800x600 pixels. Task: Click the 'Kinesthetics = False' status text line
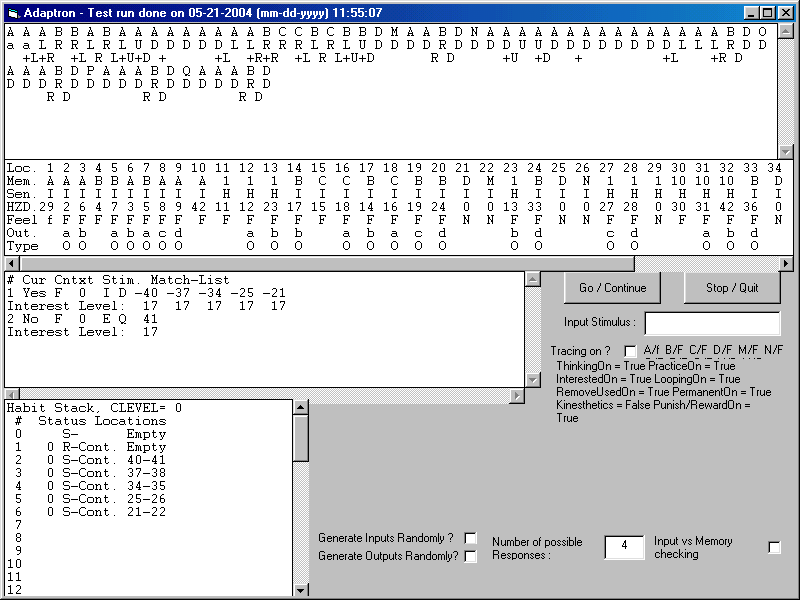click(653, 405)
